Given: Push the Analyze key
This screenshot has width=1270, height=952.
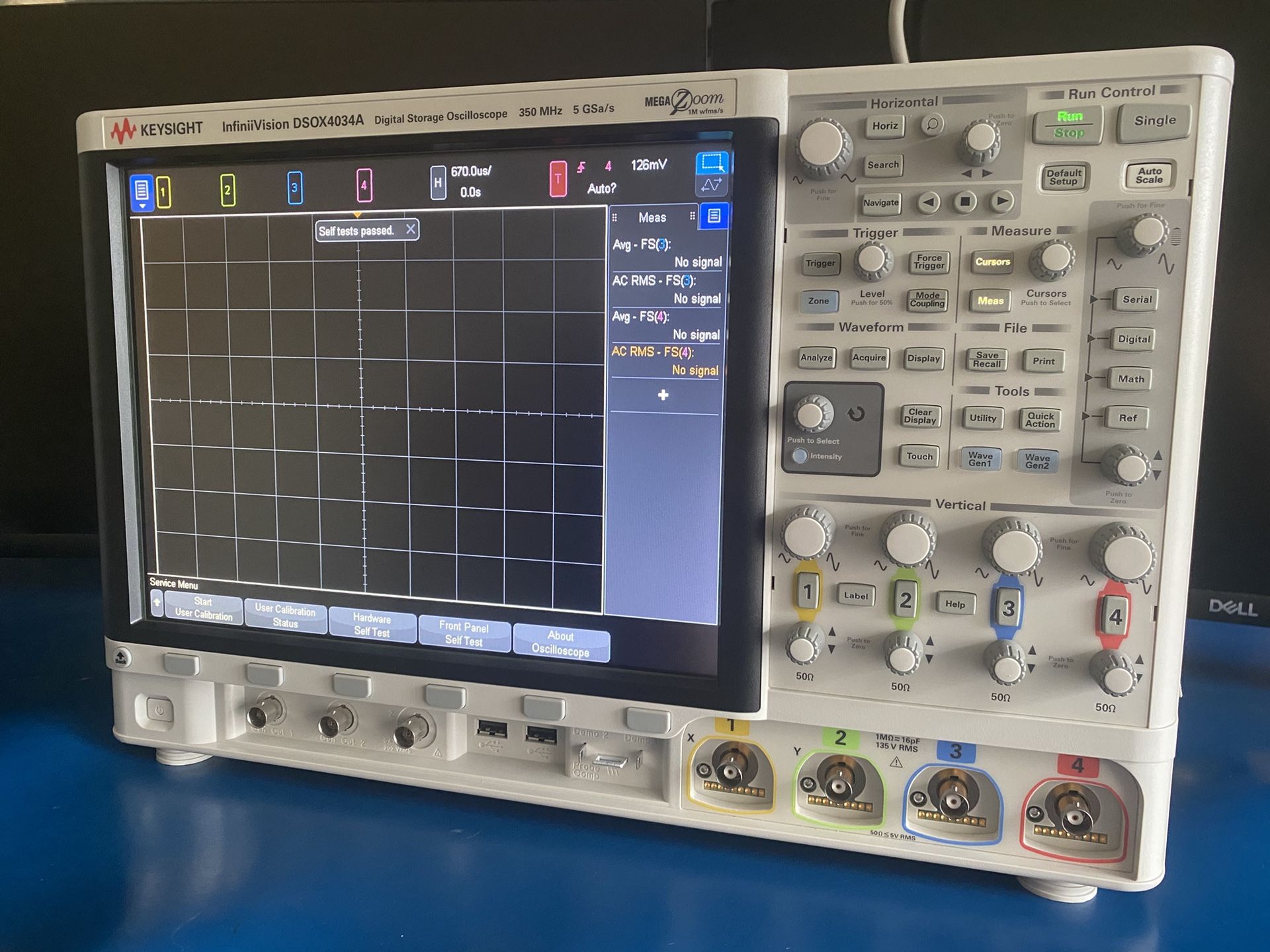Looking at the screenshot, I should pyautogui.click(x=817, y=358).
